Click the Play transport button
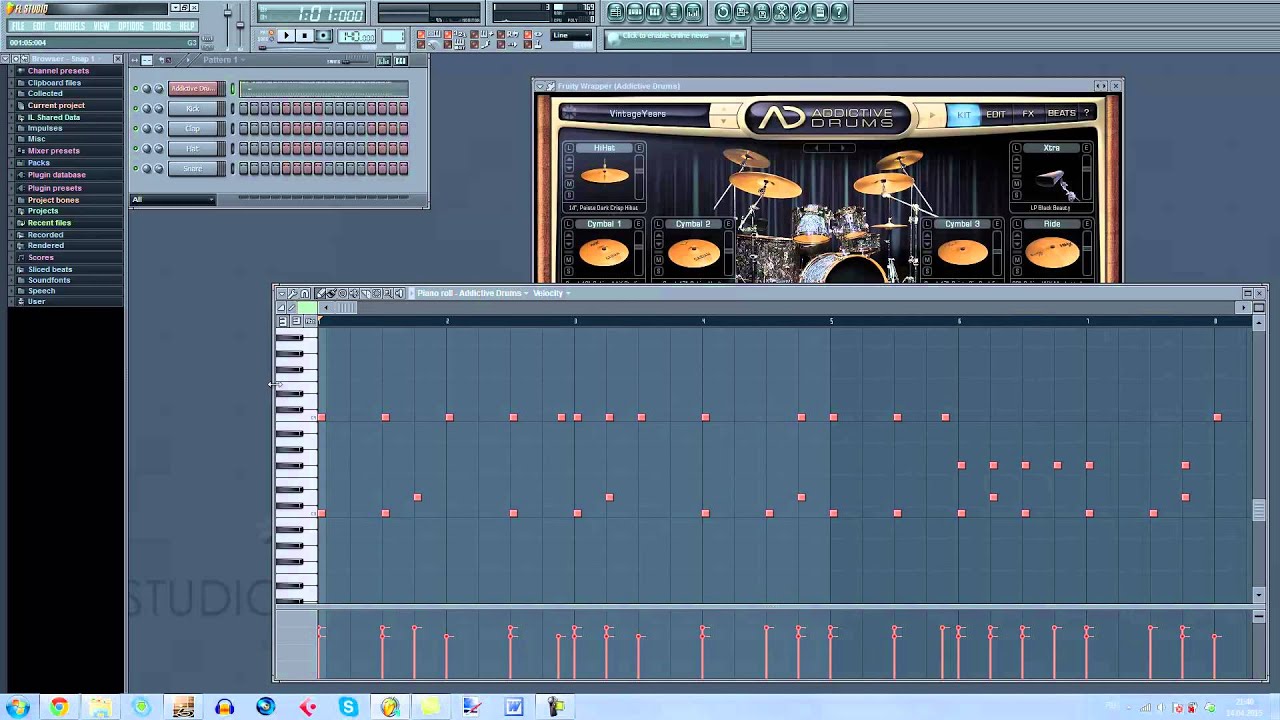 (x=286, y=36)
